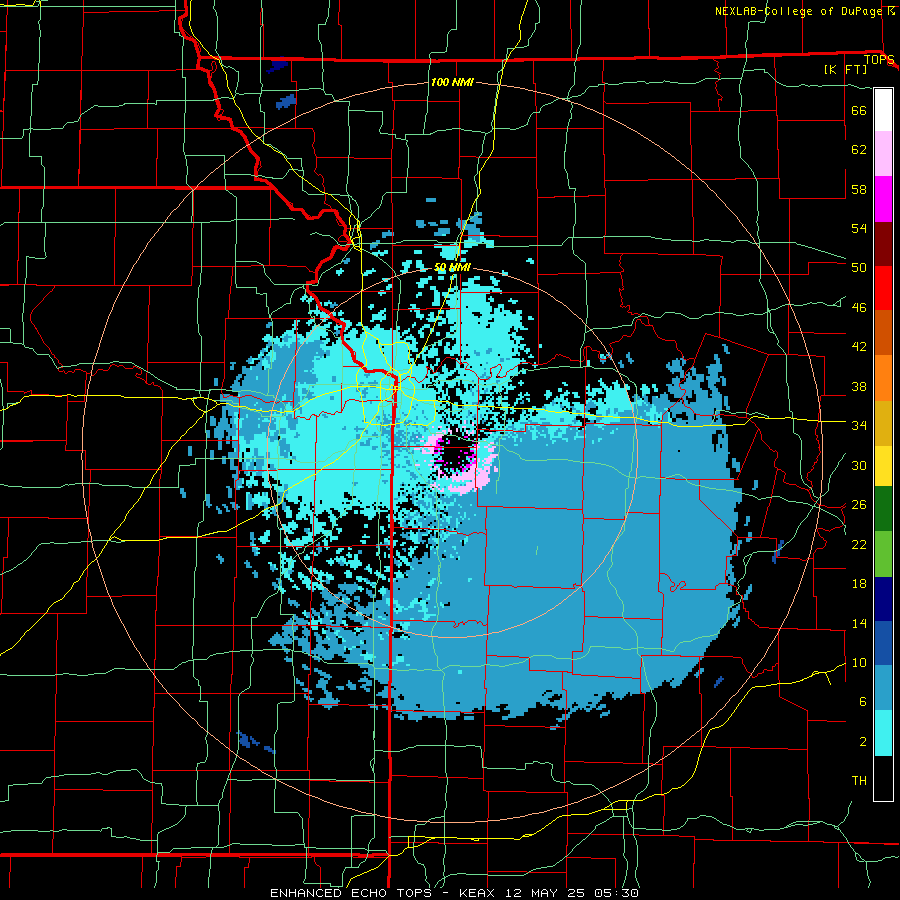
Task: Click the legend value 46
Action: click(x=859, y=307)
